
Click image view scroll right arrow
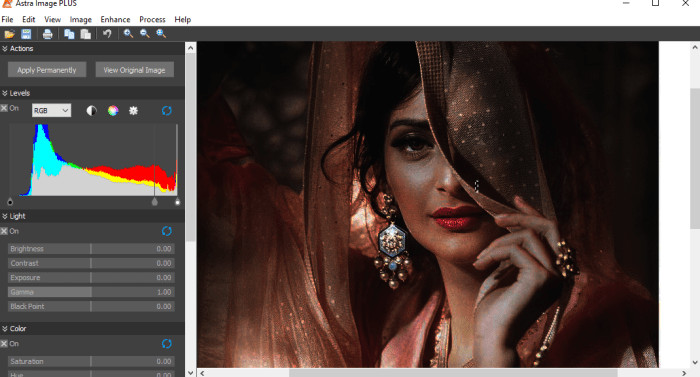(x=684, y=373)
